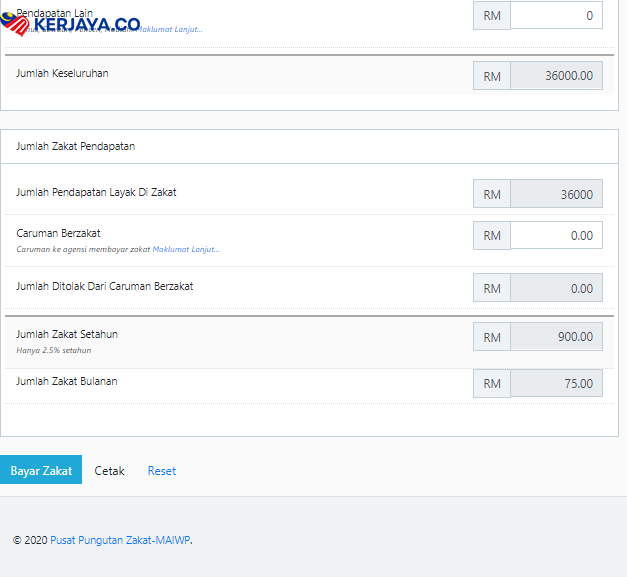Open Maklumat Lanjut link under Caruman Berzakat
627x577 pixels.
pyautogui.click(x=186, y=249)
